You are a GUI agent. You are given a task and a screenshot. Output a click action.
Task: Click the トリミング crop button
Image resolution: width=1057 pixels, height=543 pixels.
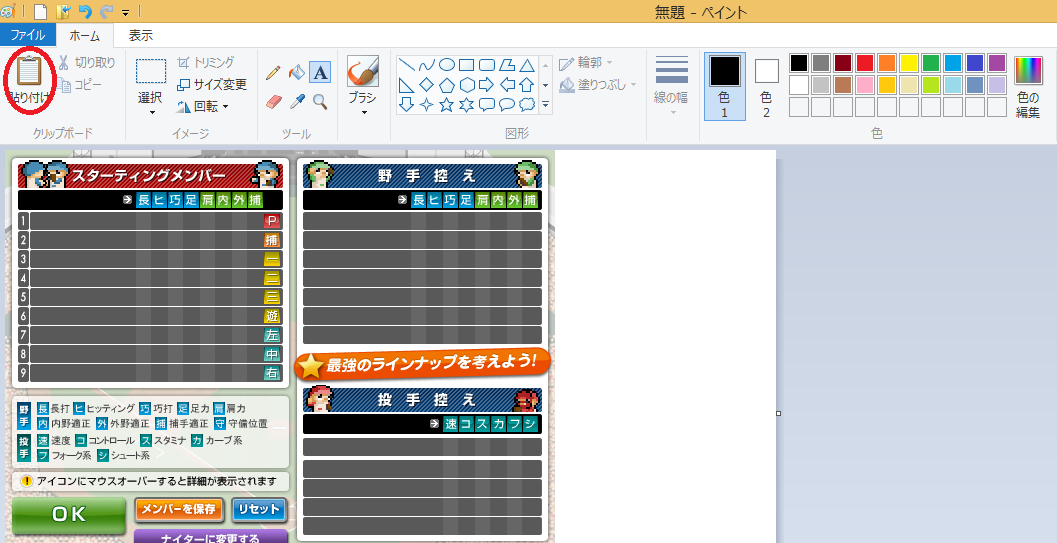coord(206,63)
